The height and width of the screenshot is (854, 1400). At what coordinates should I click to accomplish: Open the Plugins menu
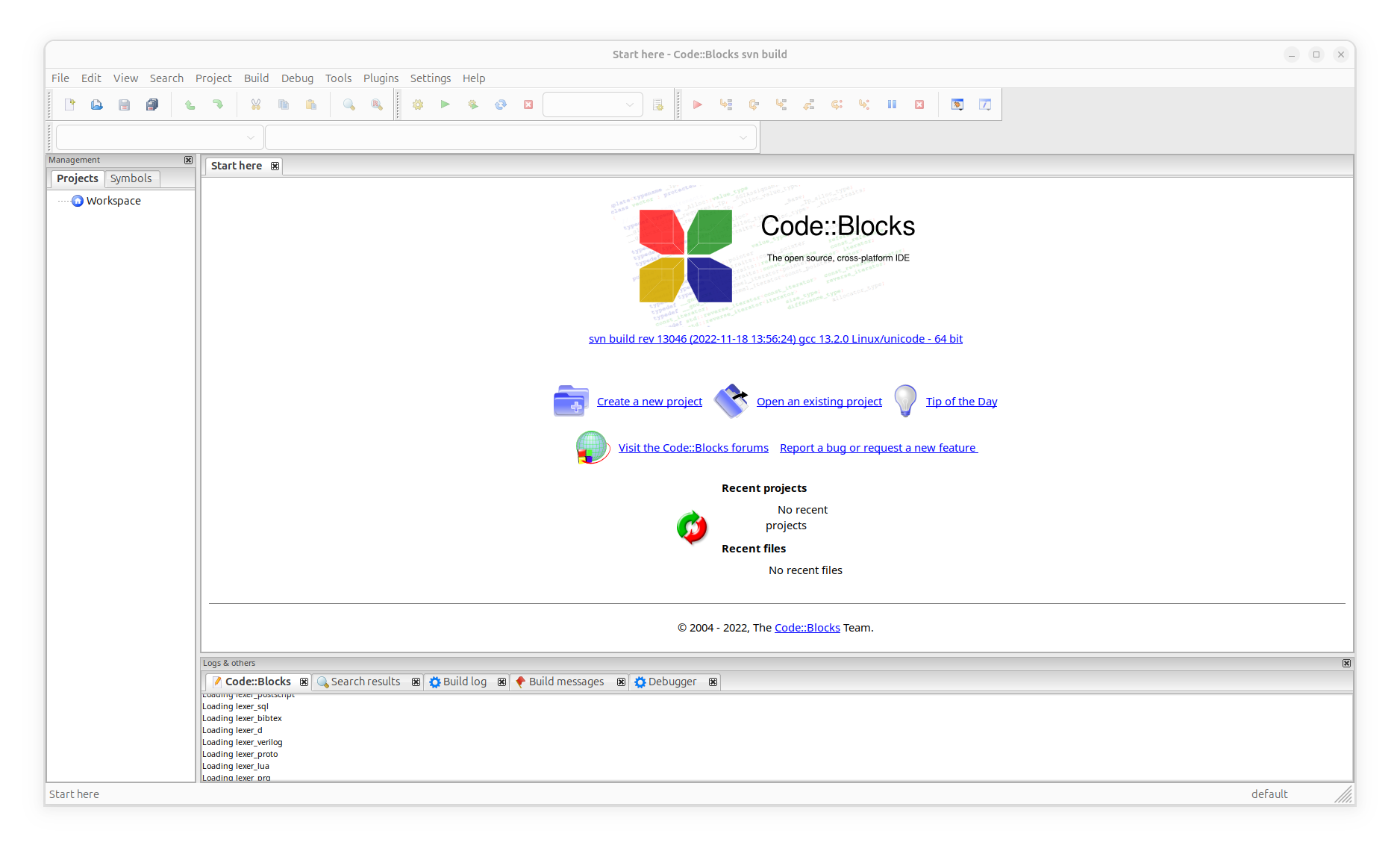[381, 78]
